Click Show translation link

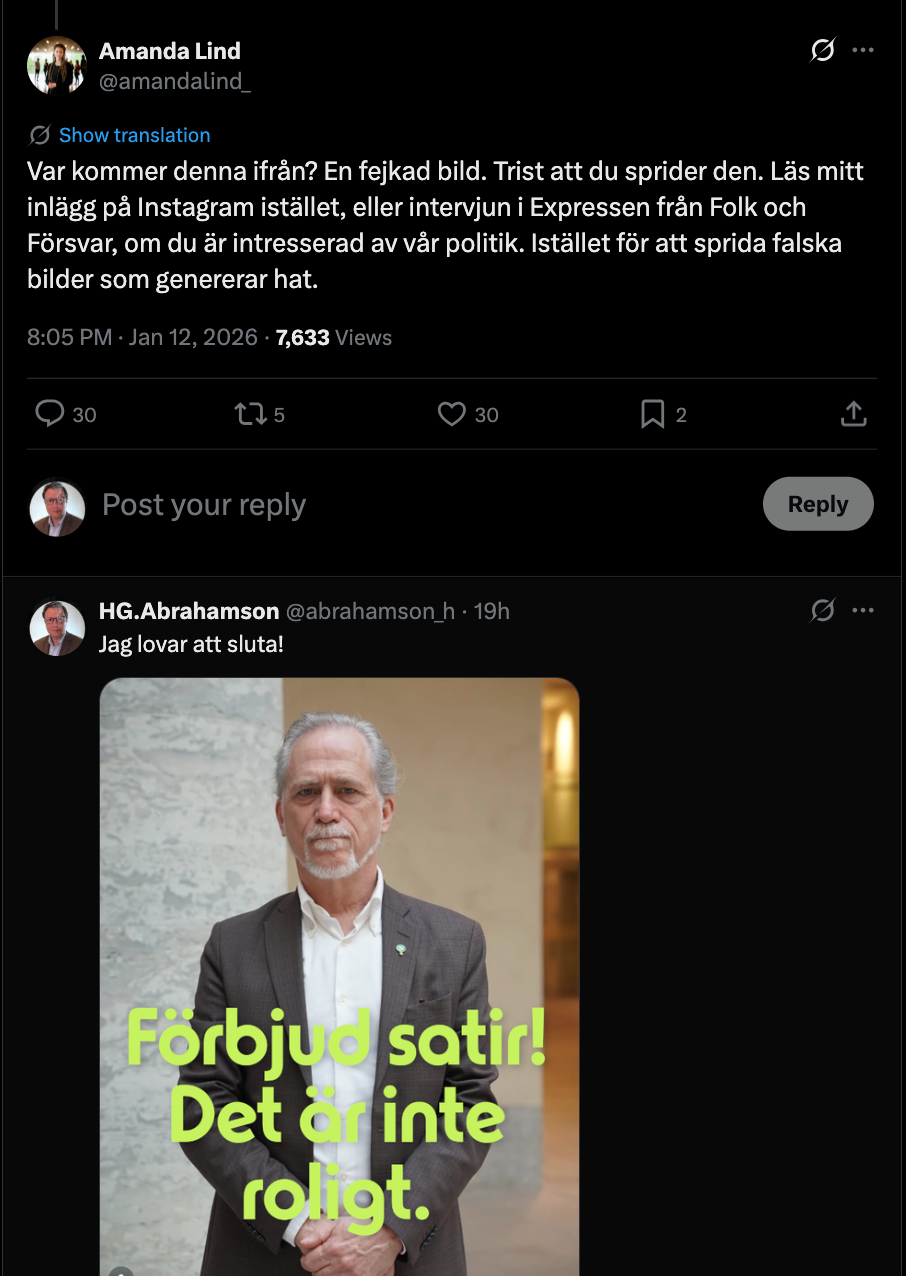coord(134,135)
